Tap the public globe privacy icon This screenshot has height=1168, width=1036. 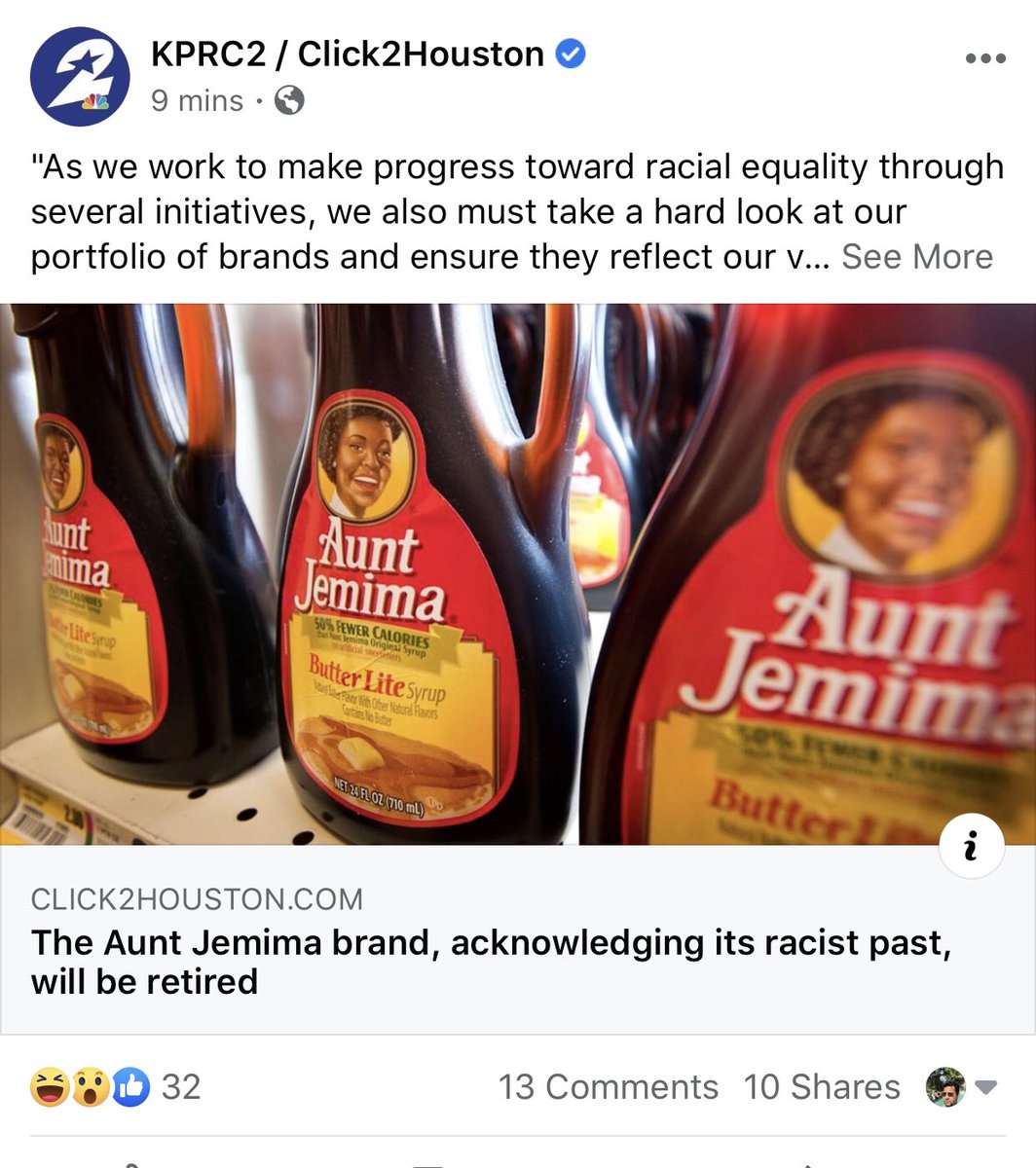pos(289,100)
